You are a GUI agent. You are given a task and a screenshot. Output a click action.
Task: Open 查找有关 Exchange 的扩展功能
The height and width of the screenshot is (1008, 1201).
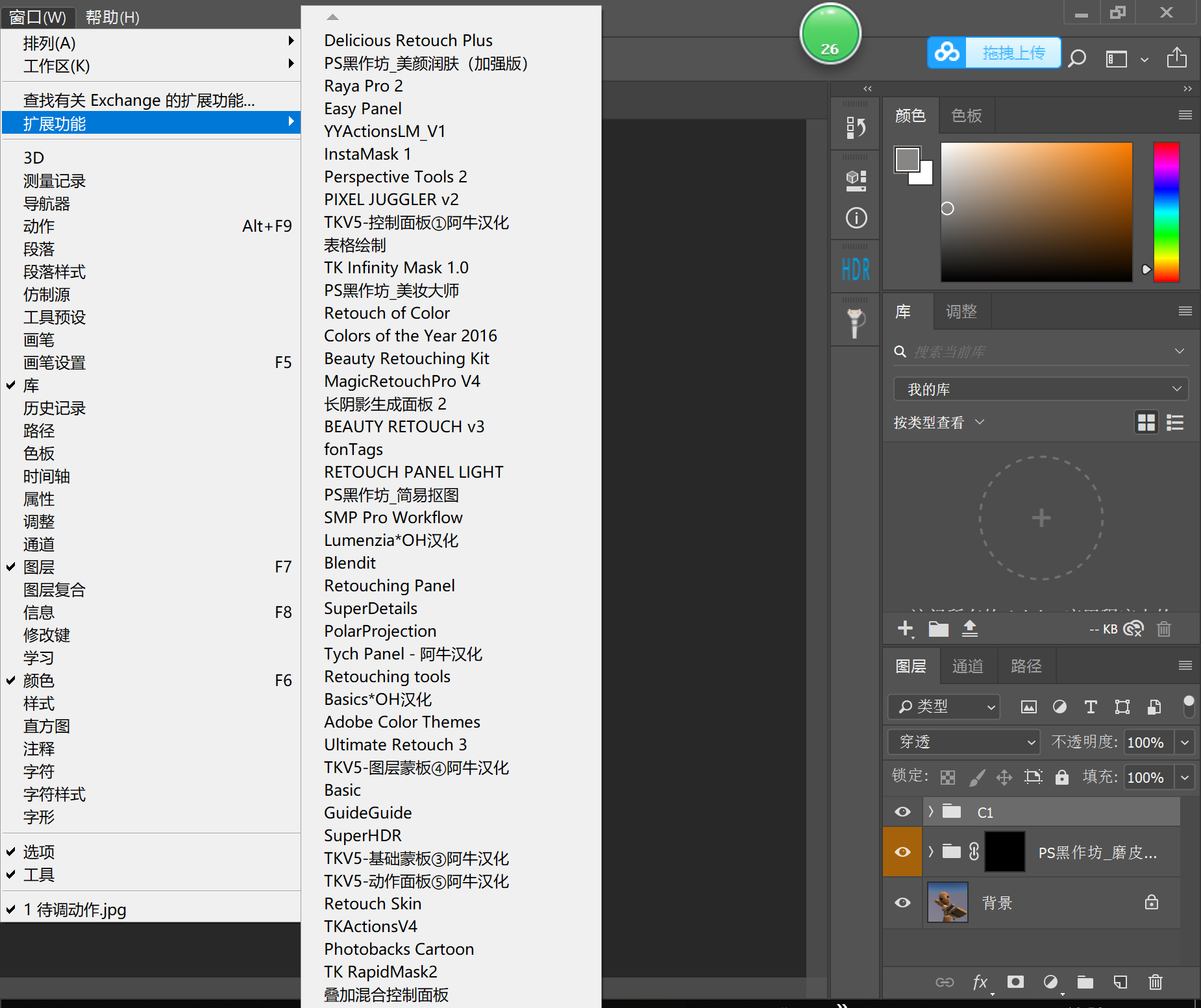pyautogui.click(x=151, y=100)
